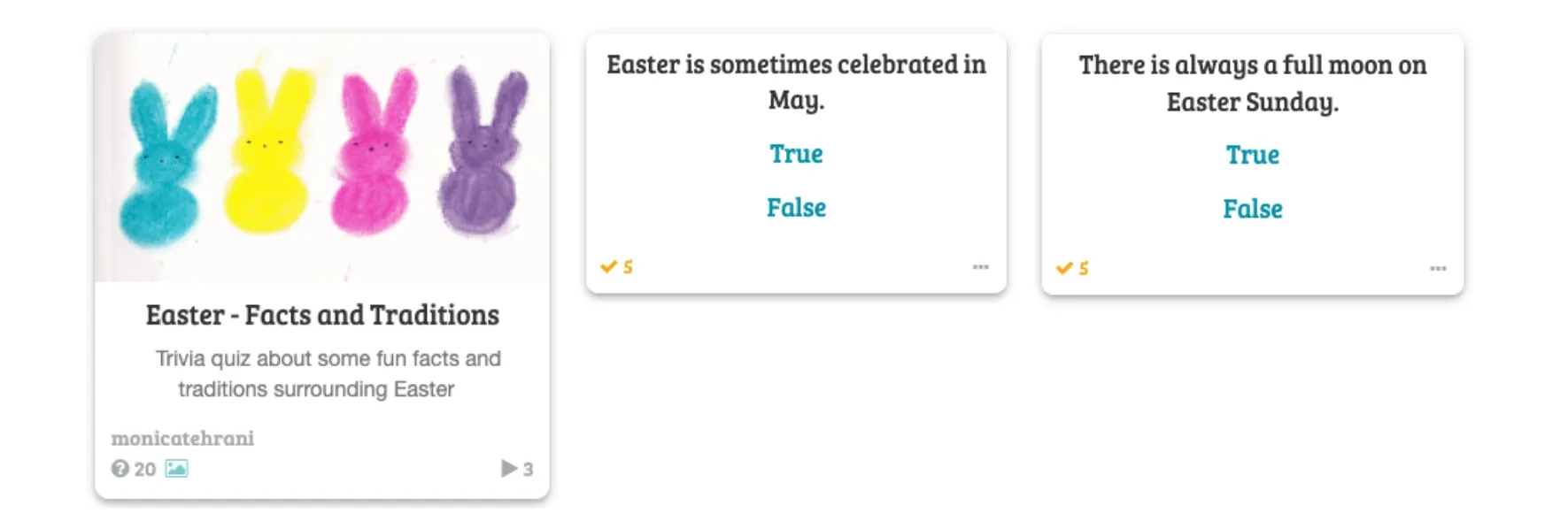Click the play count triangle icon
This screenshot has width=1568, height=529.
[x=509, y=468]
